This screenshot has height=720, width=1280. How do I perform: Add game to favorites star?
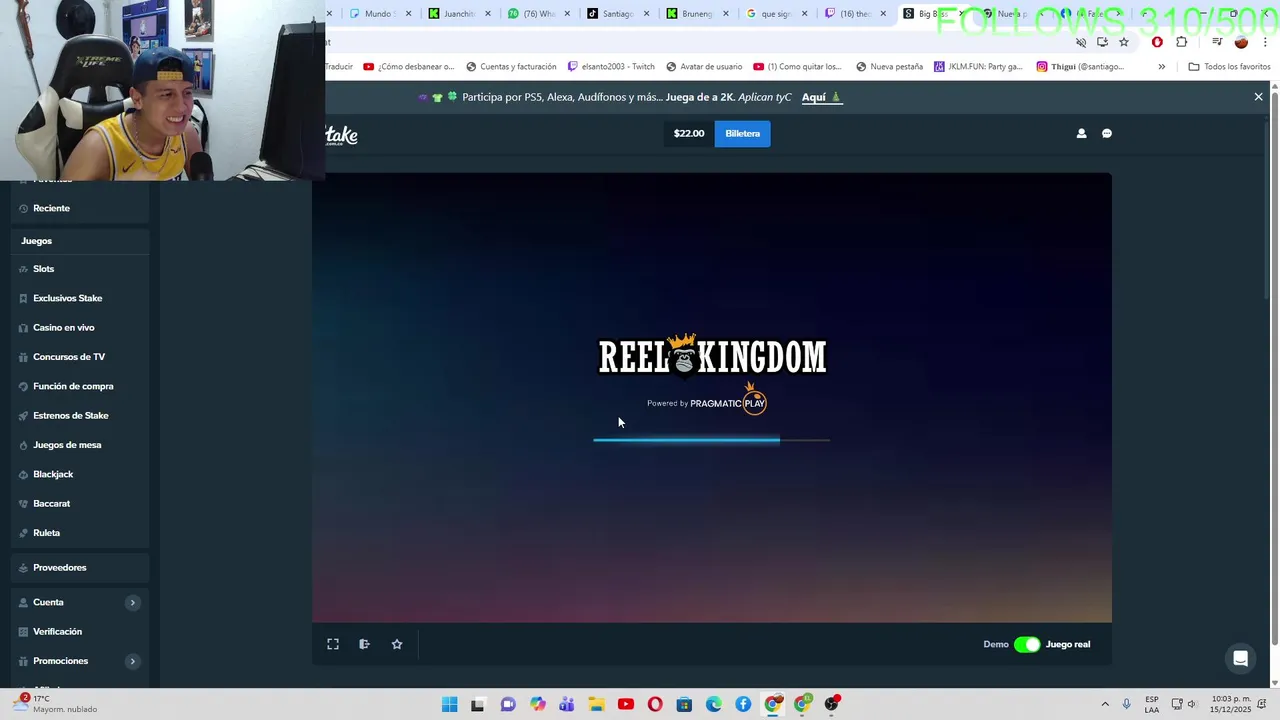397,644
